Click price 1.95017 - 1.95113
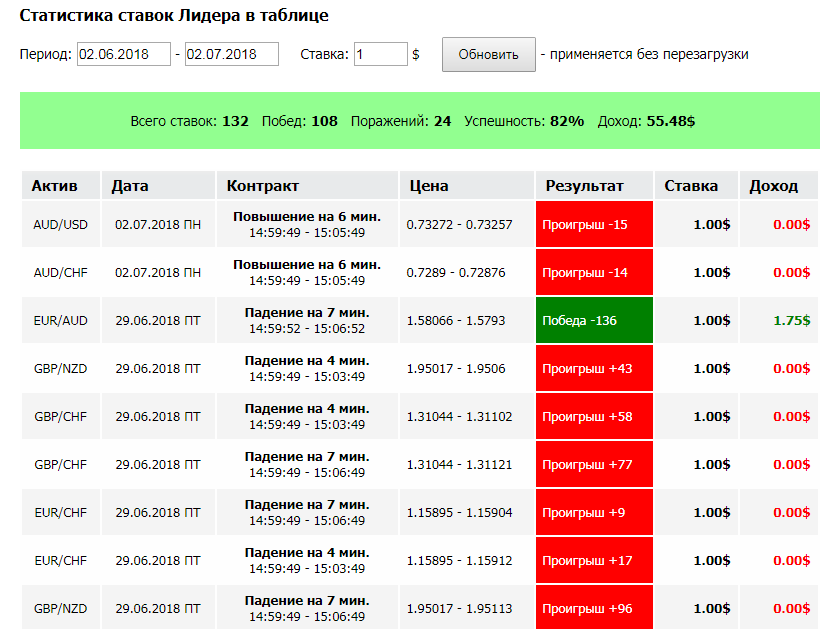839x629 pixels. coord(459,609)
